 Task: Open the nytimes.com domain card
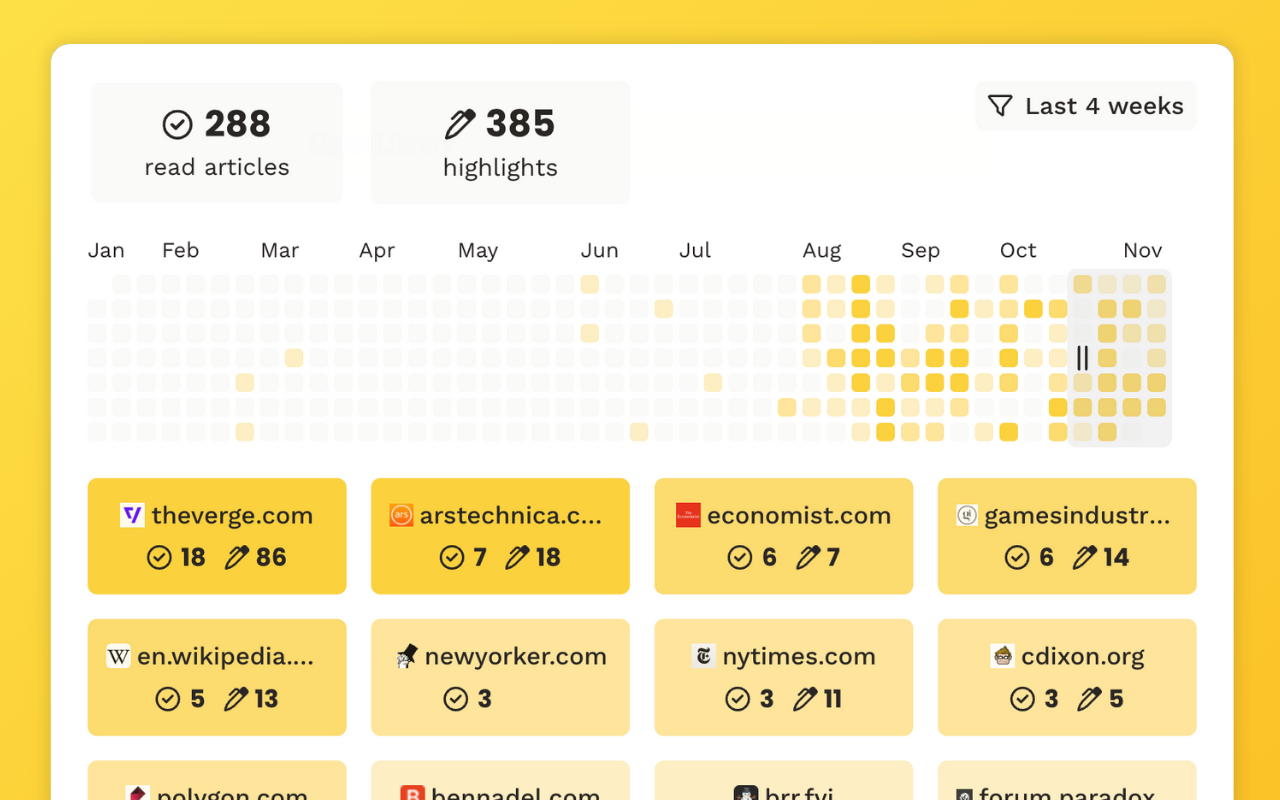tap(783, 677)
